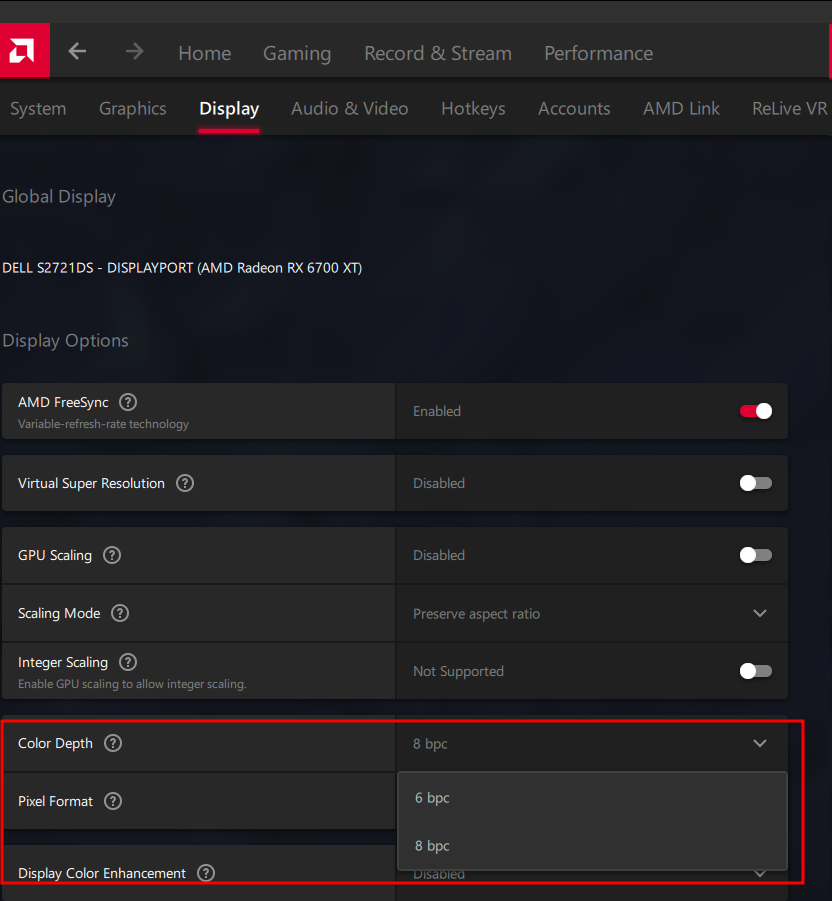Open help icon for GPU Scaling
The height and width of the screenshot is (901, 832).
(112, 556)
